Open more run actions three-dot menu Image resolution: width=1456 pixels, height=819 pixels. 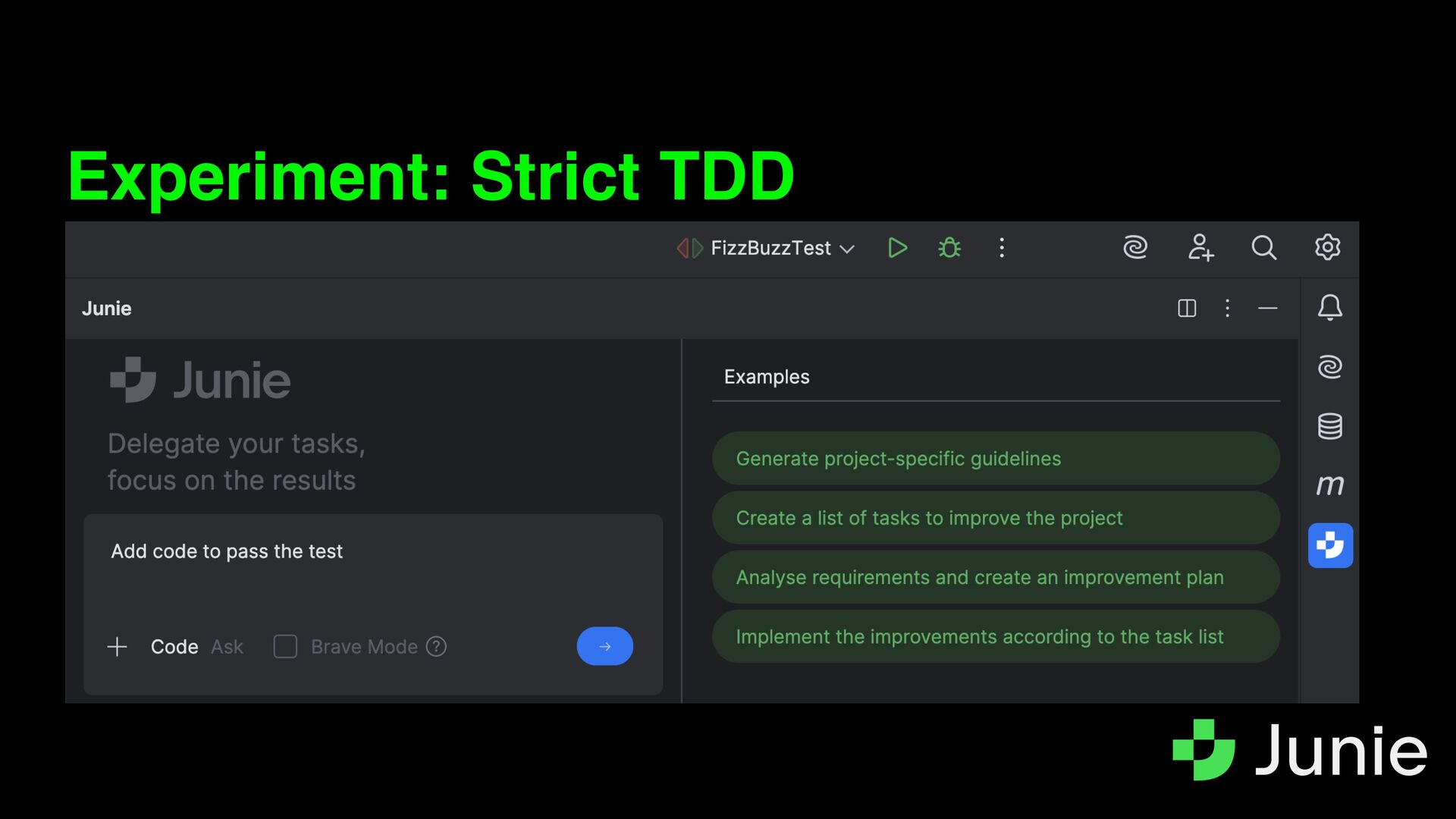pos(1002,248)
